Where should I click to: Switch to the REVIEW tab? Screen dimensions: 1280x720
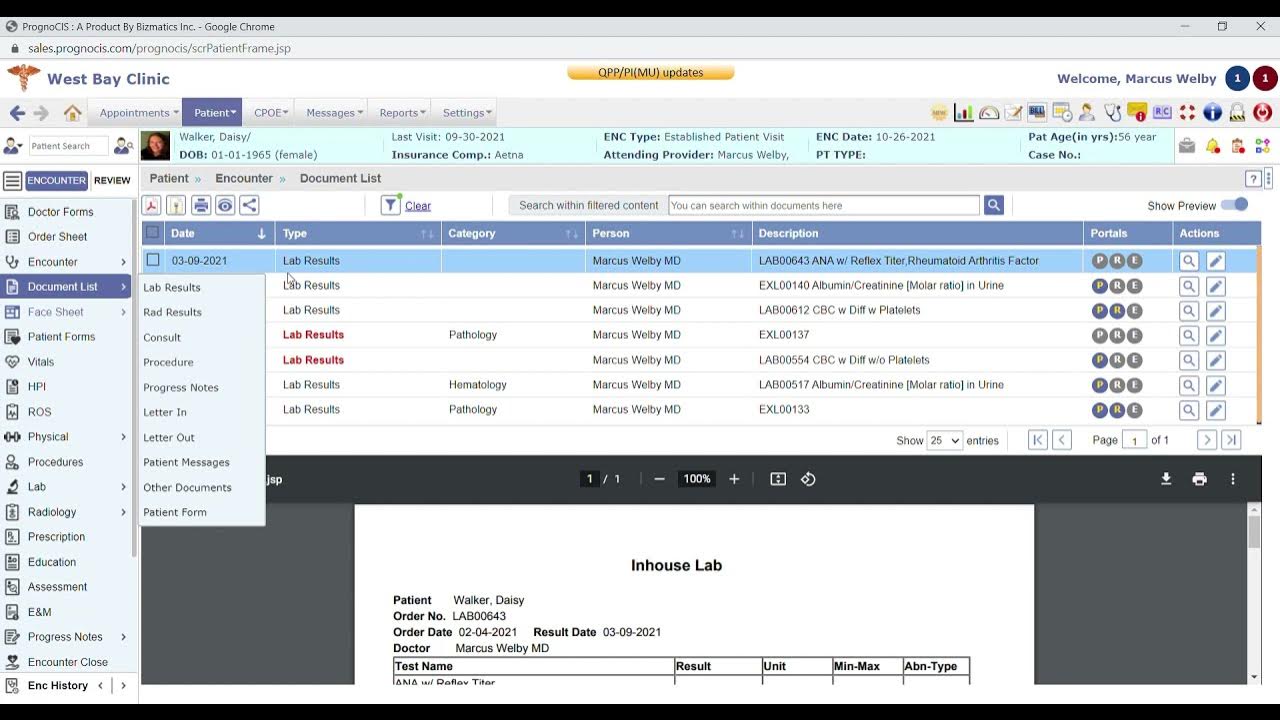[x=112, y=181]
